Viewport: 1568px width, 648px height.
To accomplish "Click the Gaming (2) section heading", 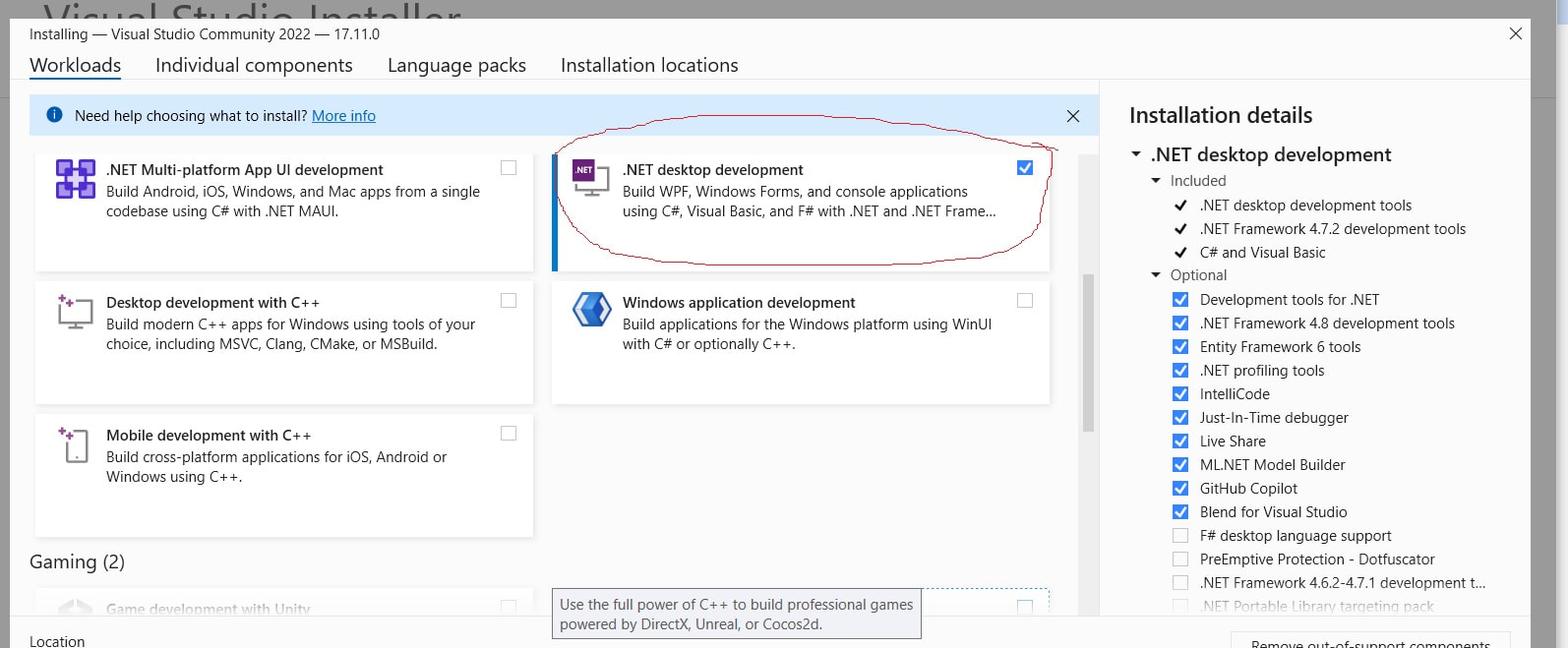I will coord(77,561).
